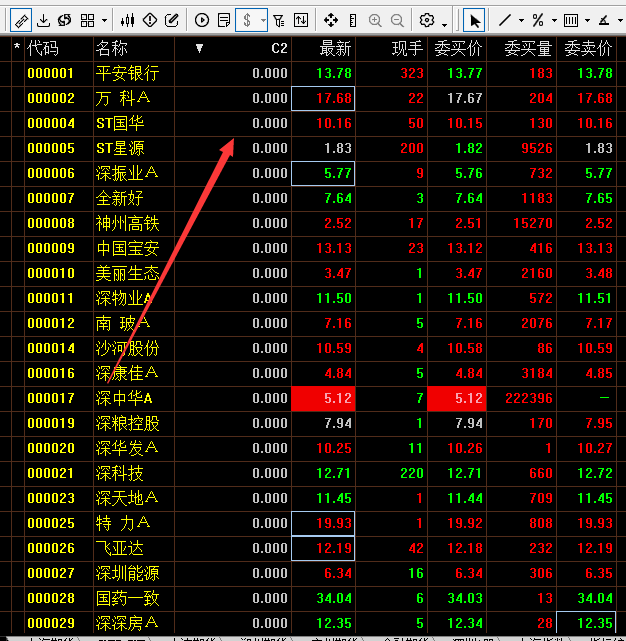Click bid volume 222396 for 深中华A
The image size is (626, 641).
click(x=529, y=398)
